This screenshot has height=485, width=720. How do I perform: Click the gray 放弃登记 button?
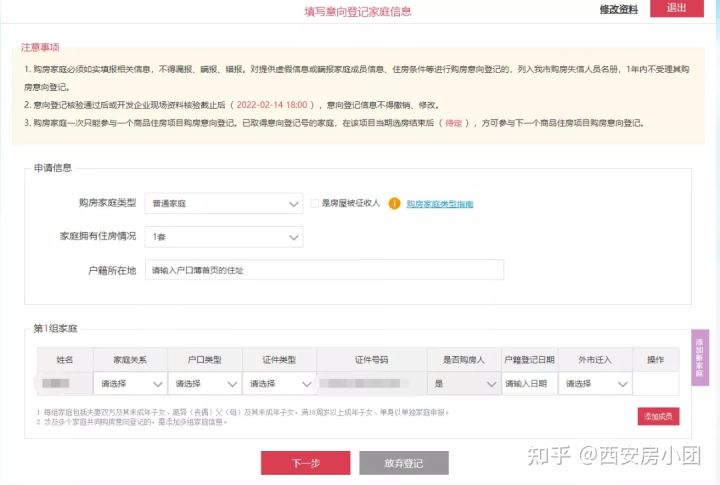click(x=404, y=463)
